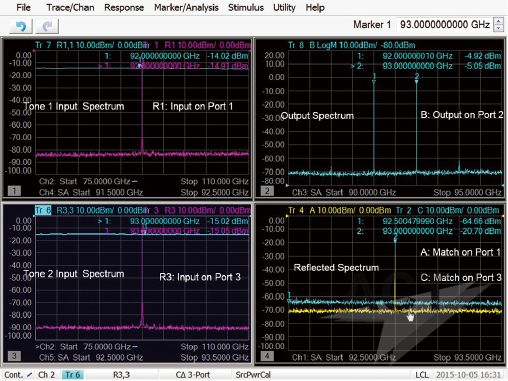Click Ch3: SA Start 90.0000 GHz text

[x=344, y=192]
